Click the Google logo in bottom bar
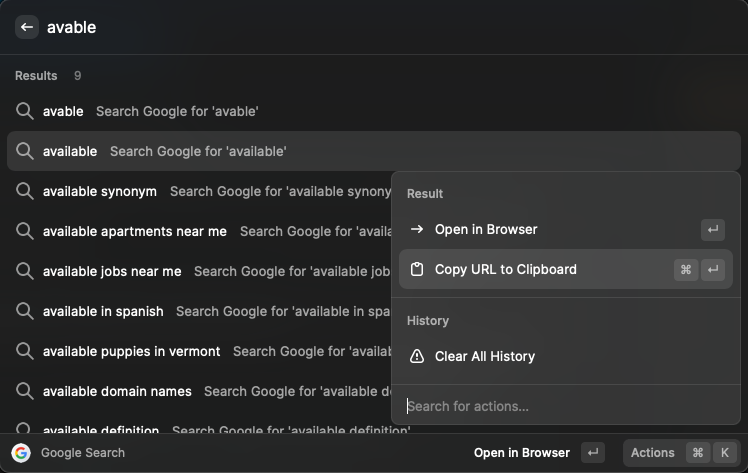 point(21,452)
